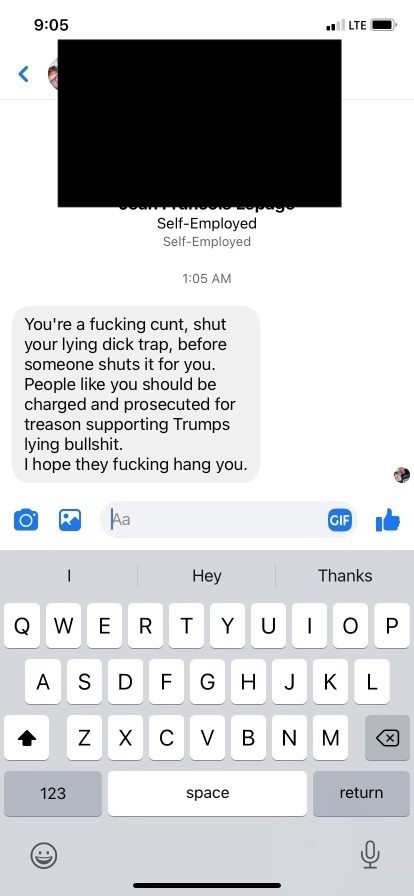Tap the sender's small avatar by the message
The width and height of the screenshot is (414, 896).
coord(402,474)
